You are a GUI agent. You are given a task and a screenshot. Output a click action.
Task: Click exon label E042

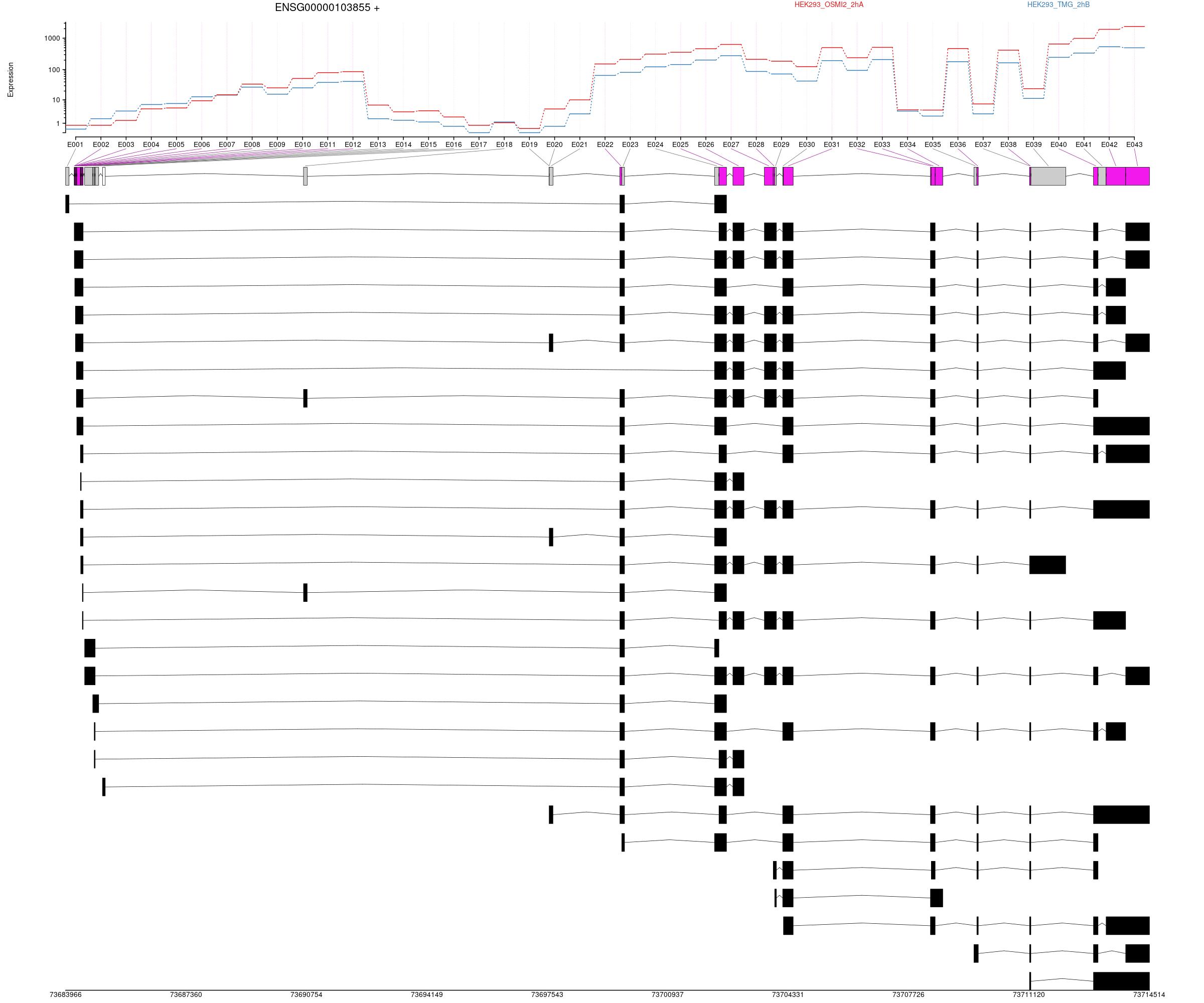click(1109, 145)
